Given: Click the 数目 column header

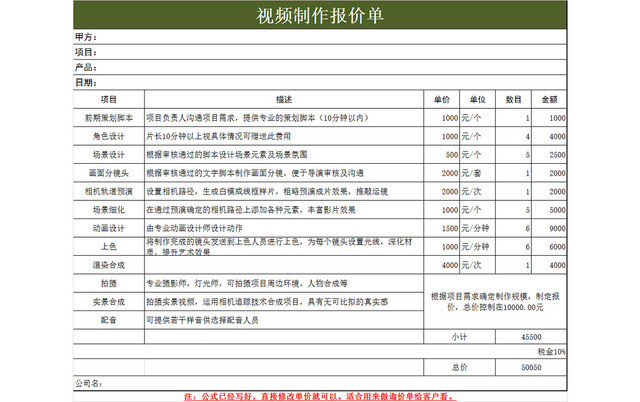Looking at the screenshot, I should tap(513, 99).
